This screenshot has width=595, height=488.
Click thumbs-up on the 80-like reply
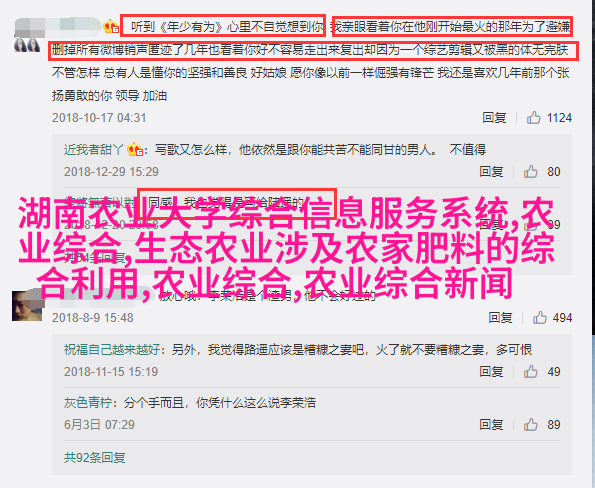tap(530, 172)
